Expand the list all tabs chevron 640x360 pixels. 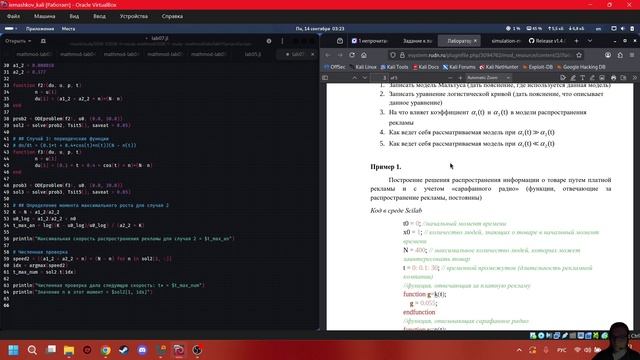[590, 41]
